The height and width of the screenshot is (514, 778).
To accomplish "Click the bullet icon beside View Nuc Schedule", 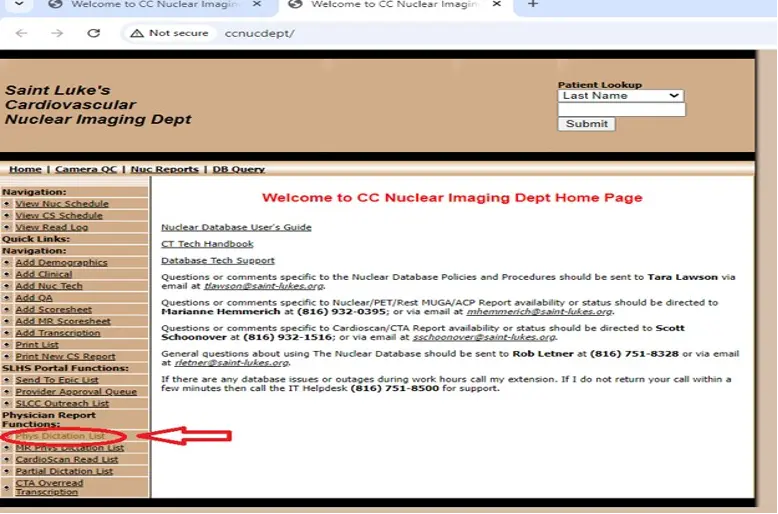I will click(x=7, y=204).
